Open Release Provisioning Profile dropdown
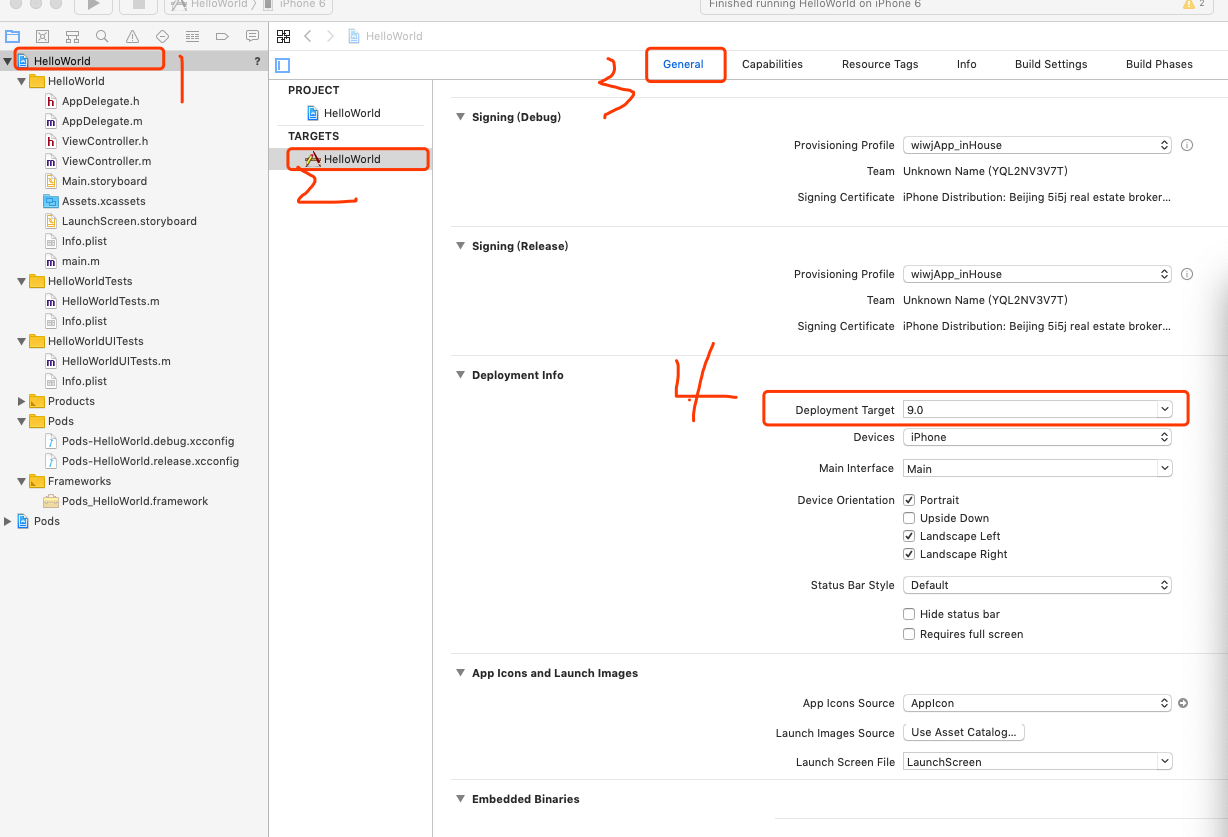Screen dimensions: 1228x837 point(1037,274)
